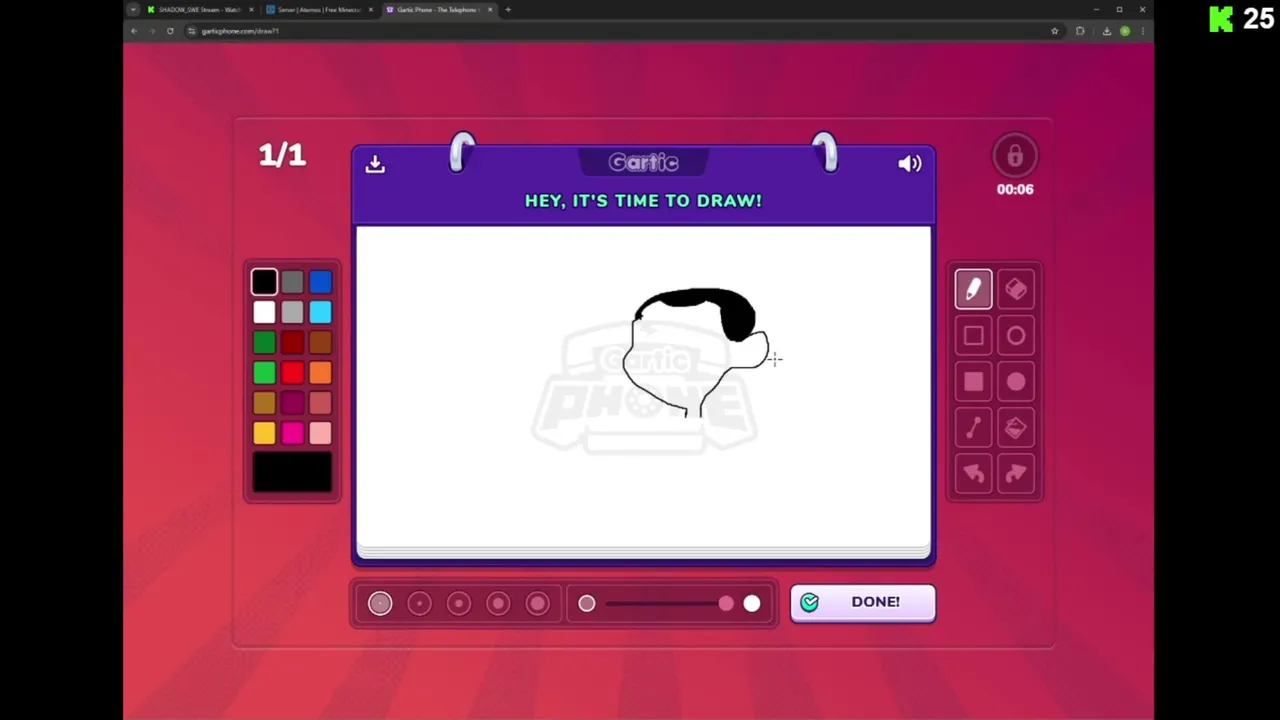Image resolution: width=1280 pixels, height=720 pixels.
Task: Pick the hot pink color swatch
Action: pos(292,433)
